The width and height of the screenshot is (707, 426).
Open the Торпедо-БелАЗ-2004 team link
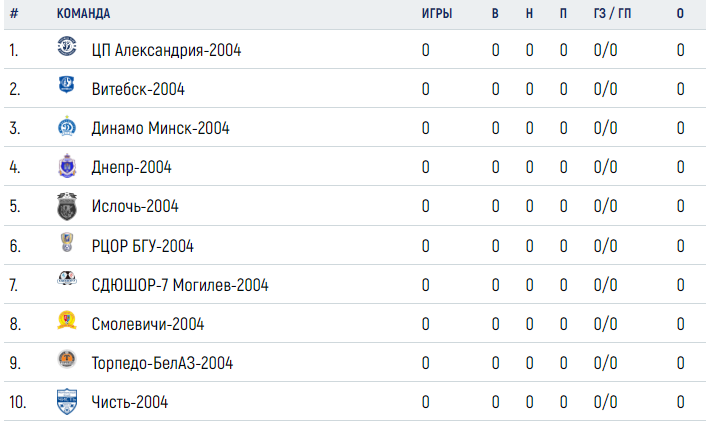(162, 363)
